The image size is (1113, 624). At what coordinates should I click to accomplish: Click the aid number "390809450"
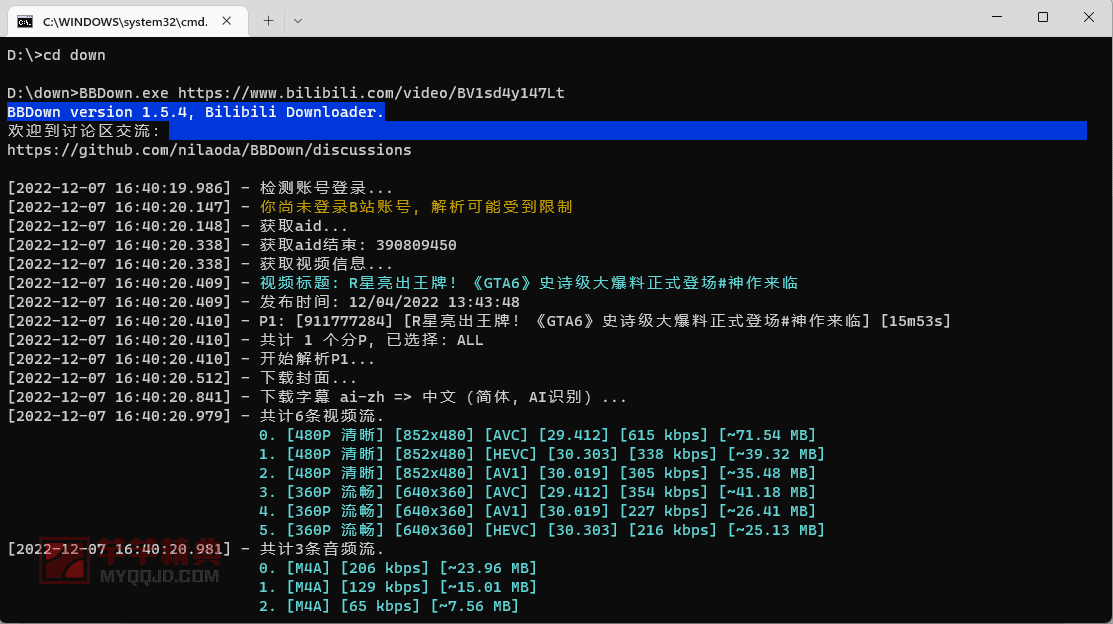pyautogui.click(x=416, y=245)
